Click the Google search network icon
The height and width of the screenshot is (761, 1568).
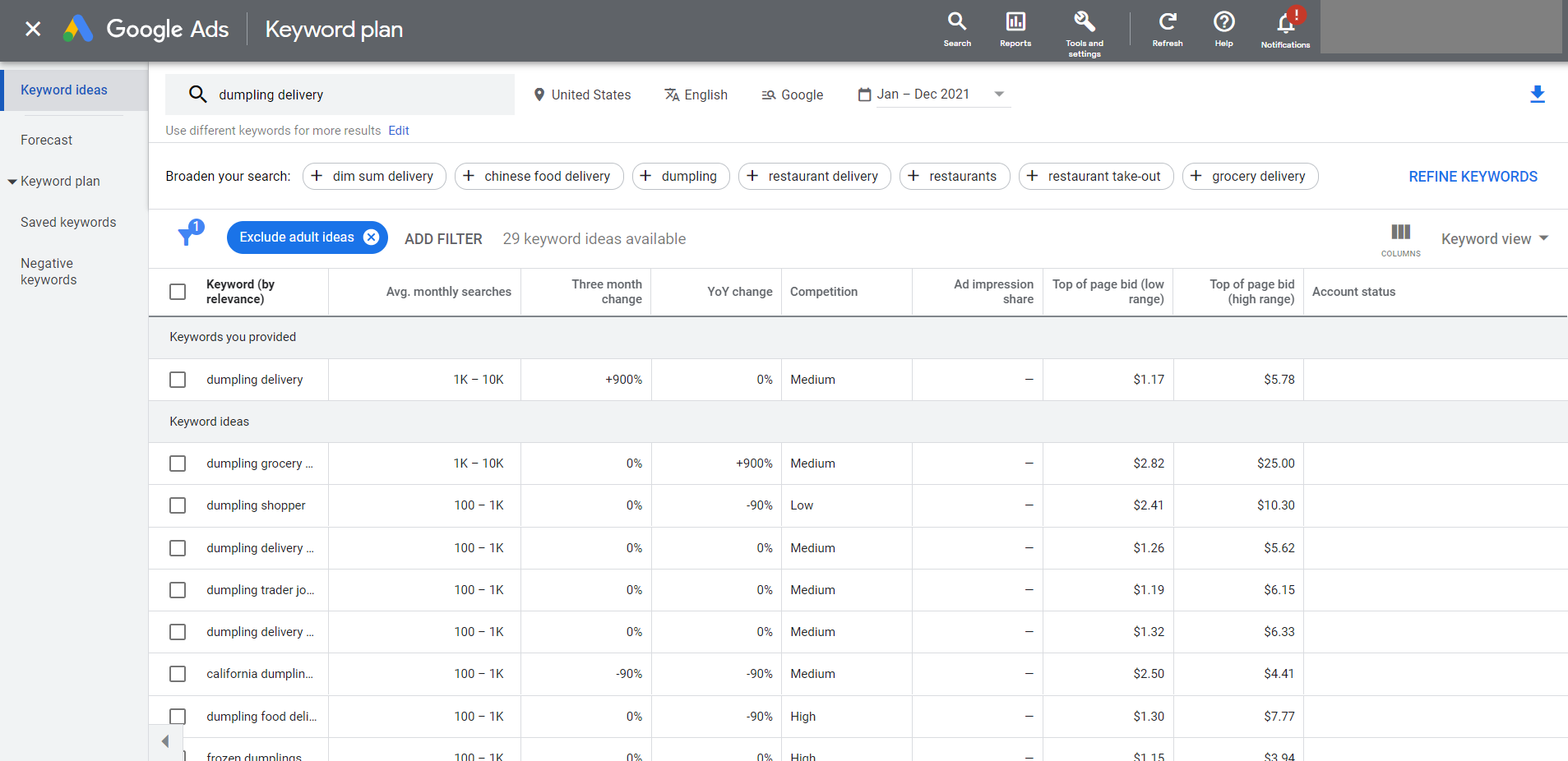click(x=769, y=95)
